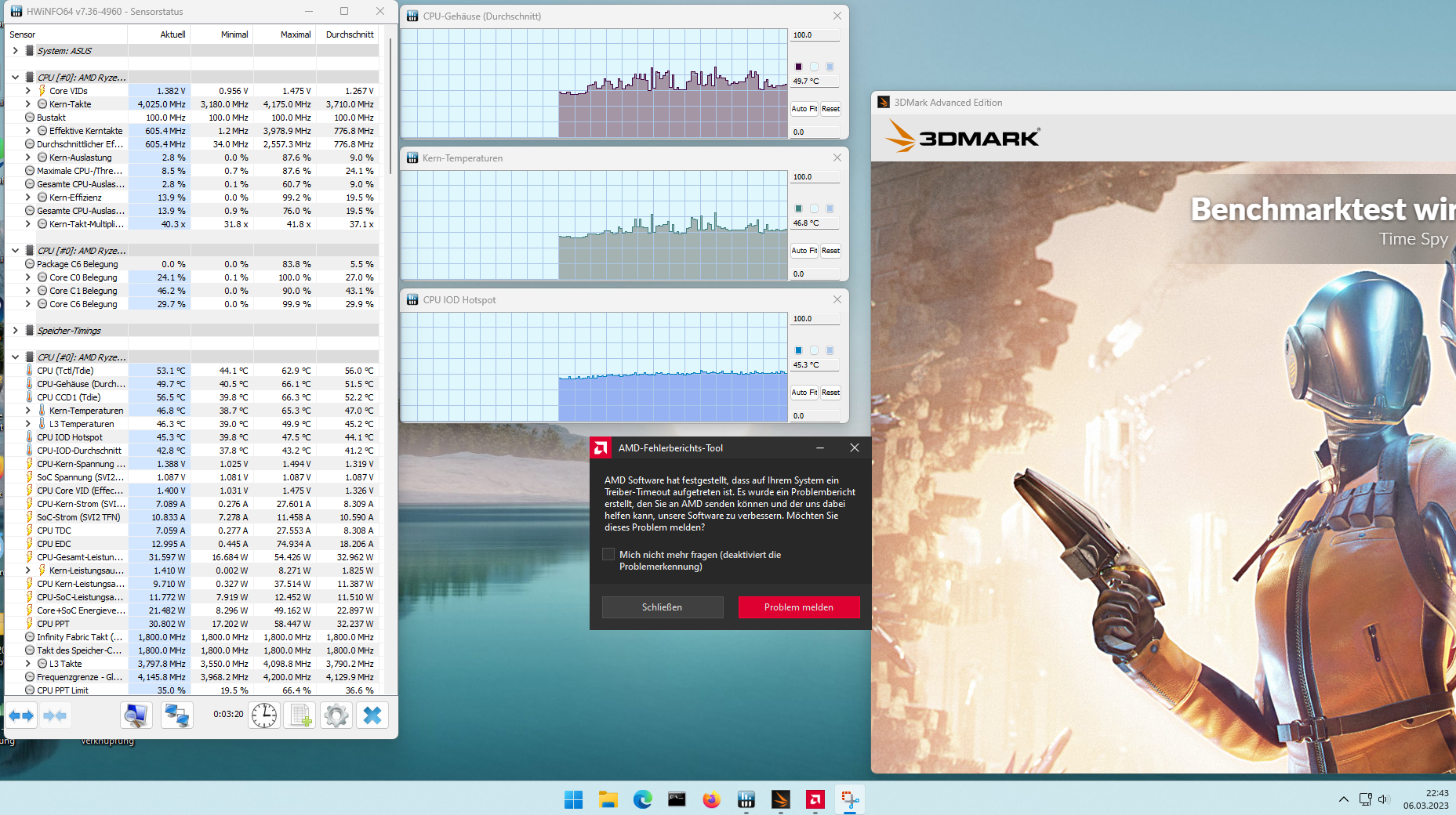Check 'Mich nicht mehr fragen' checkbox
This screenshot has height=815, width=1456.
point(608,554)
